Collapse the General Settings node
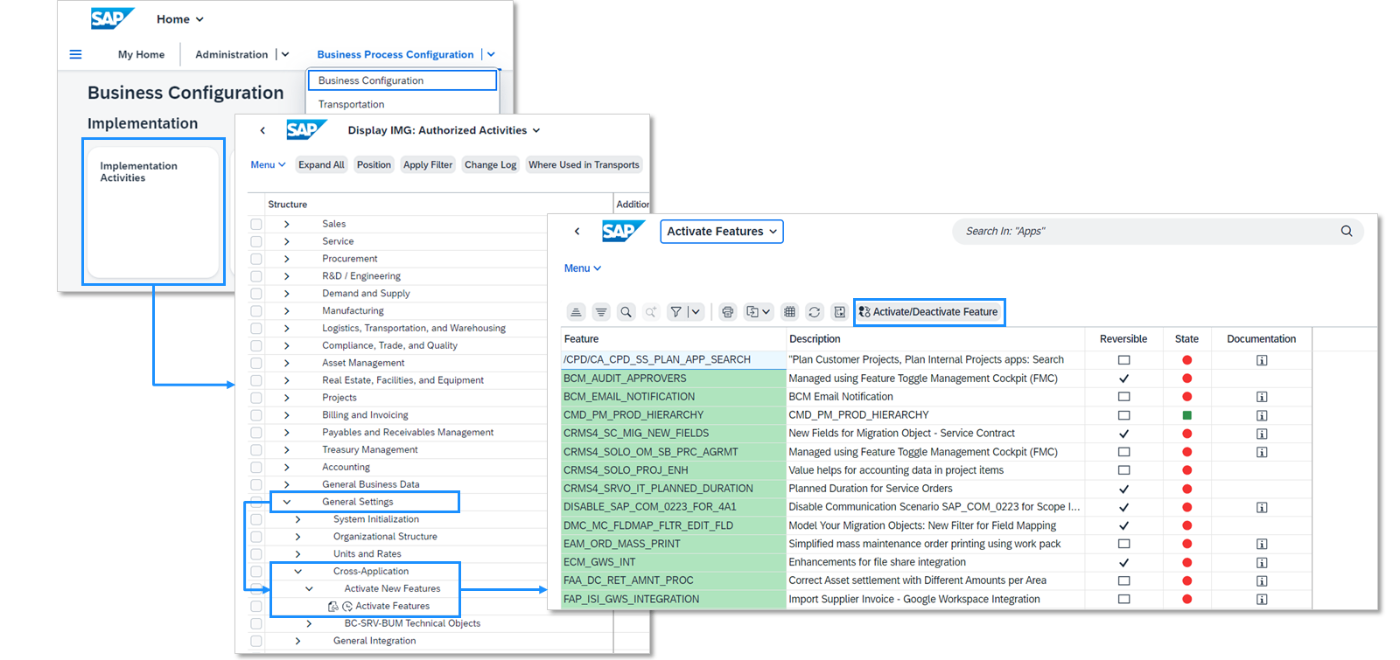 point(287,502)
